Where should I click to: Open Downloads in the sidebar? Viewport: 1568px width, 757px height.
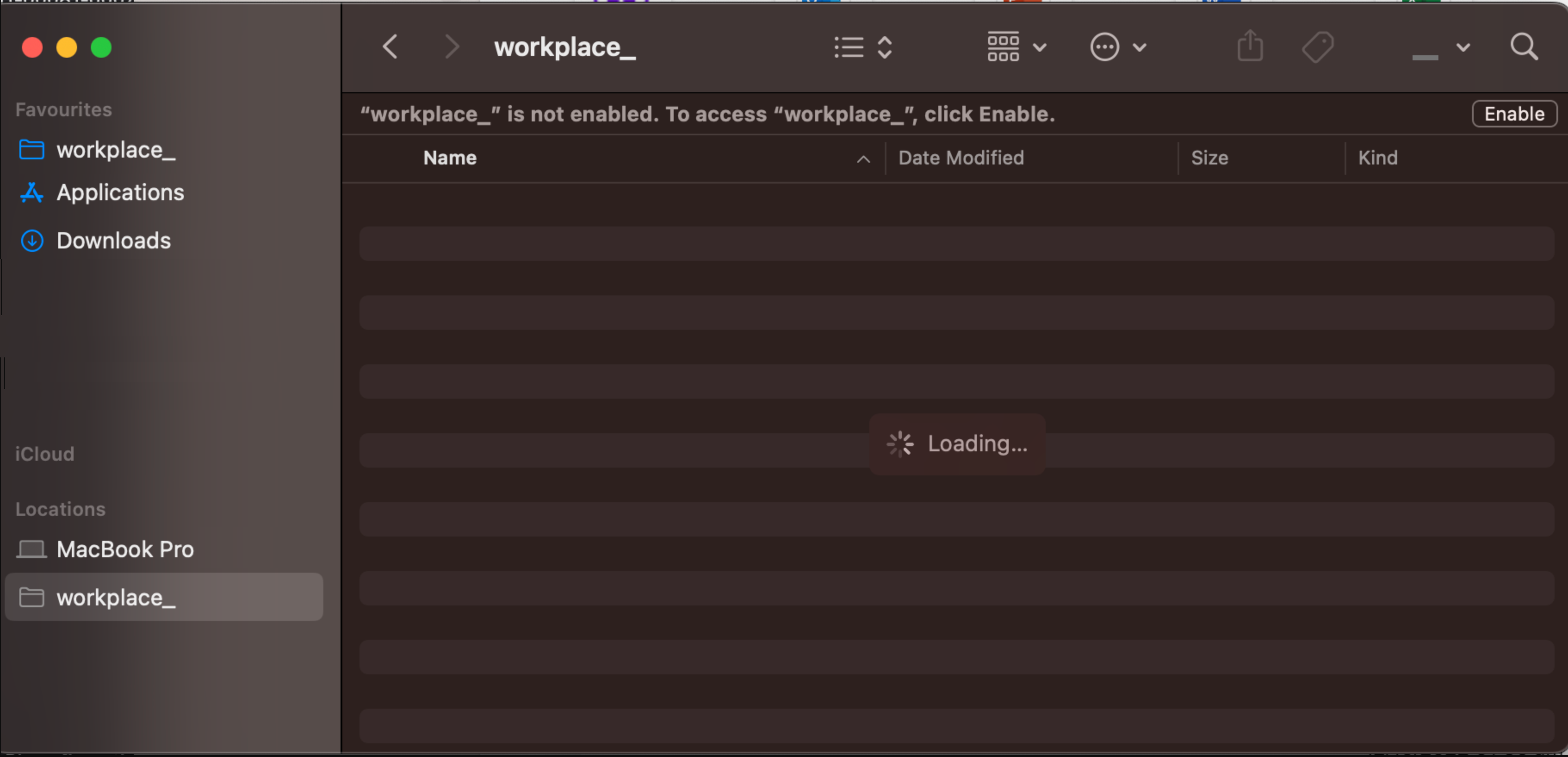(113, 241)
